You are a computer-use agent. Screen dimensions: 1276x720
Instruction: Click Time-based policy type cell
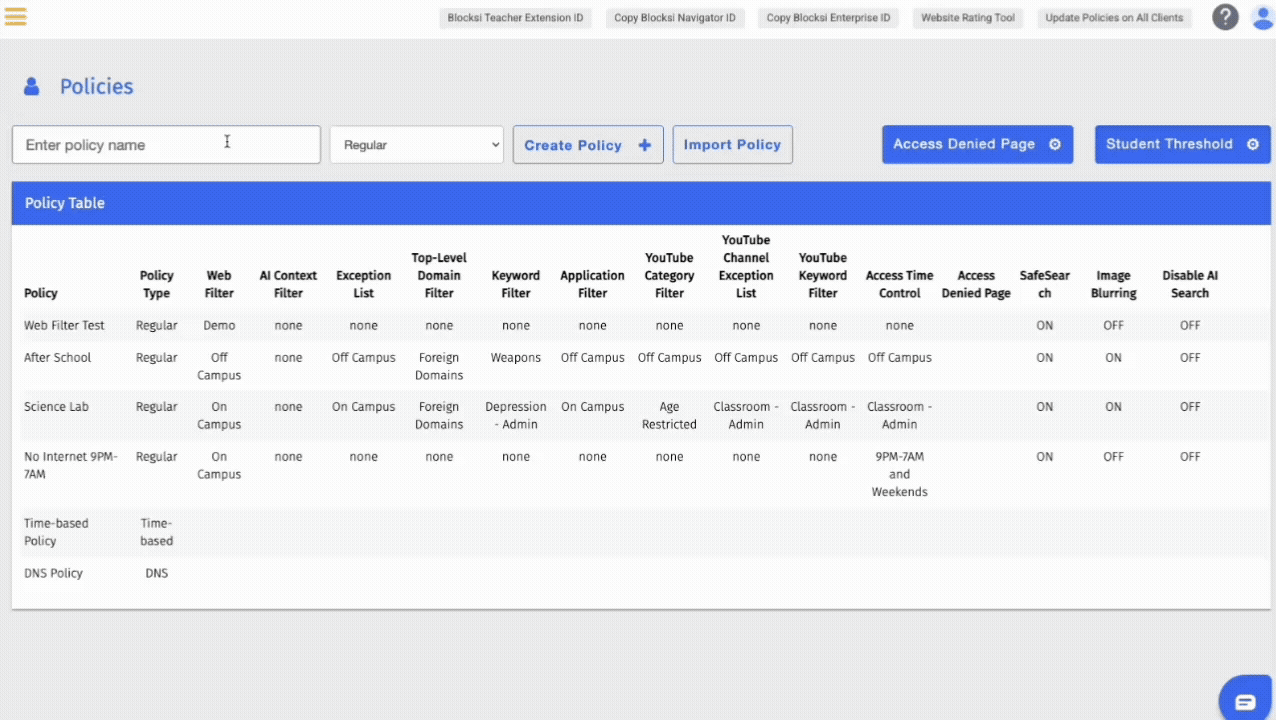[156, 532]
